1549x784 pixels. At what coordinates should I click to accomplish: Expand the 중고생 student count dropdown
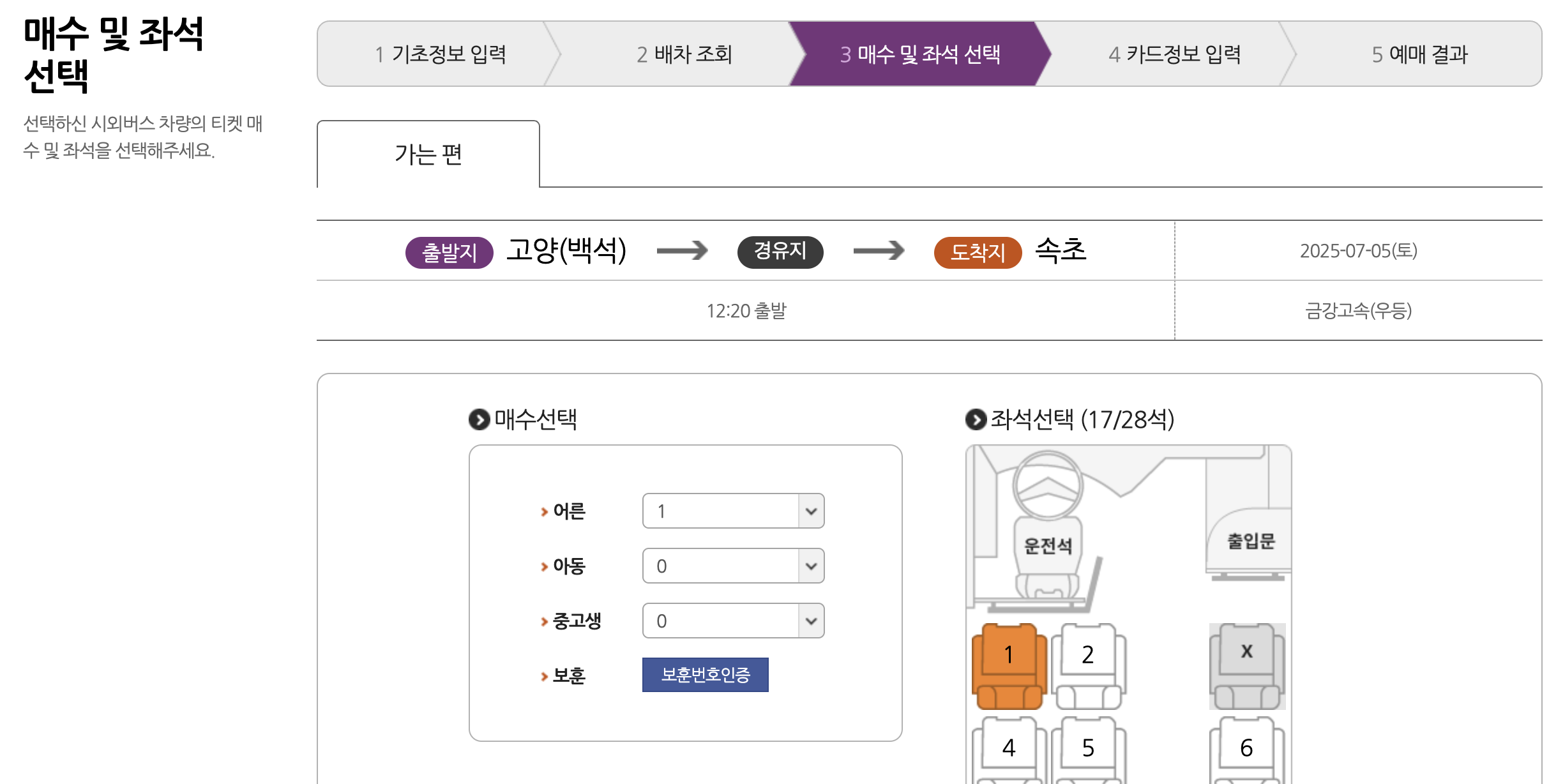tap(733, 620)
